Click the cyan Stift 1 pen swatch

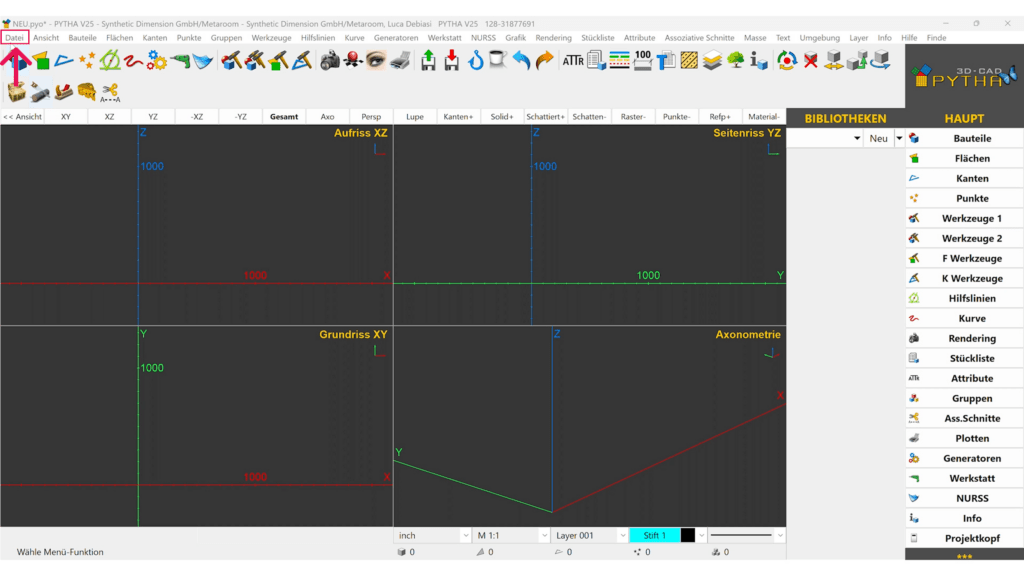point(654,536)
